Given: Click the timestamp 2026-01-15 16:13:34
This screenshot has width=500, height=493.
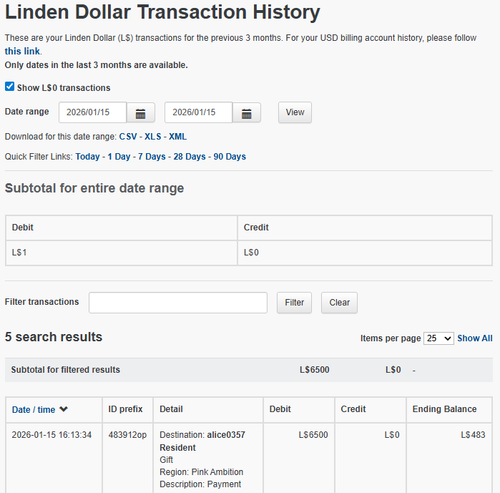Looking at the screenshot, I should pyautogui.click(x=52, y=435).
